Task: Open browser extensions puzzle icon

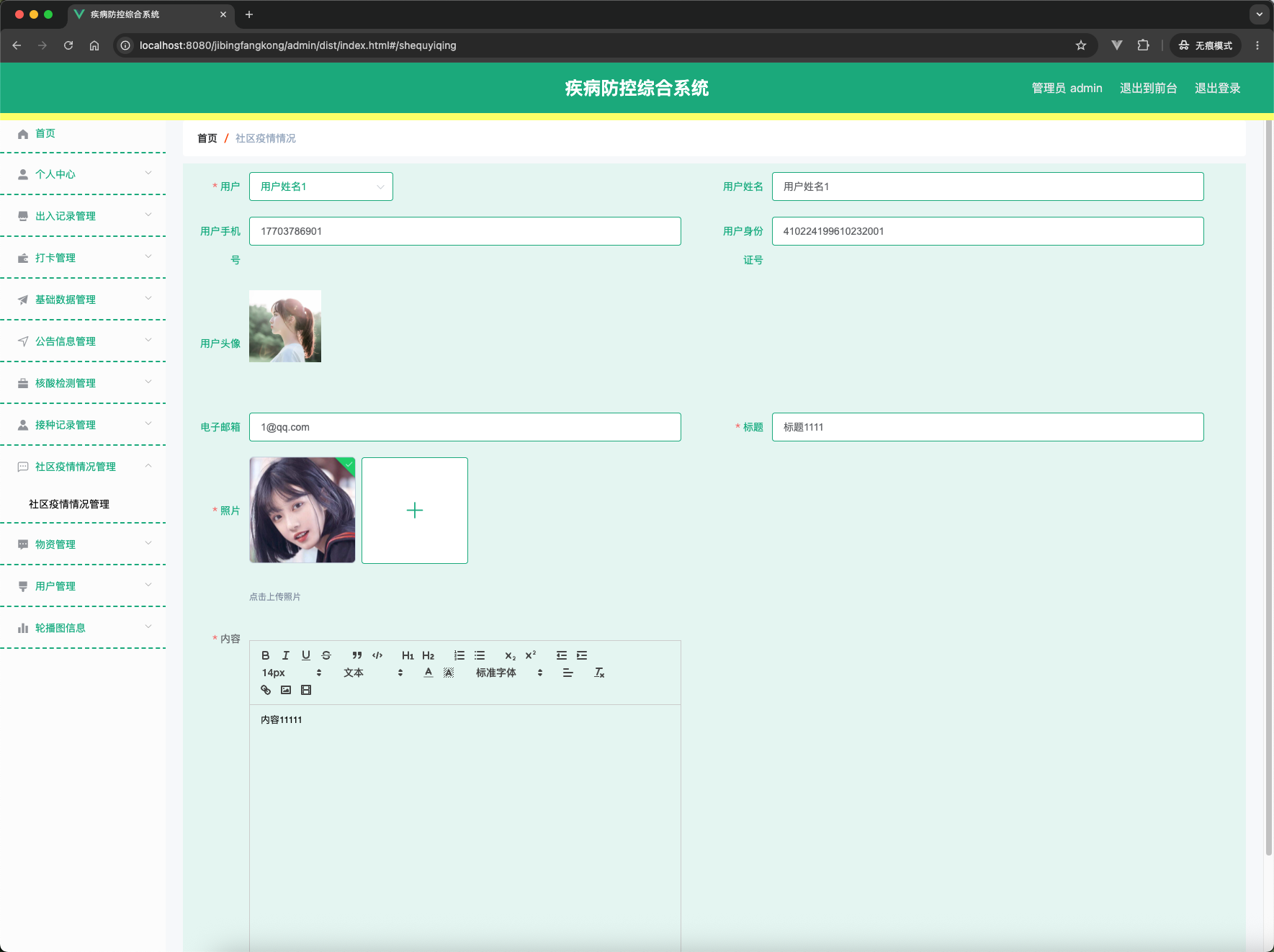Action: 1143,45
